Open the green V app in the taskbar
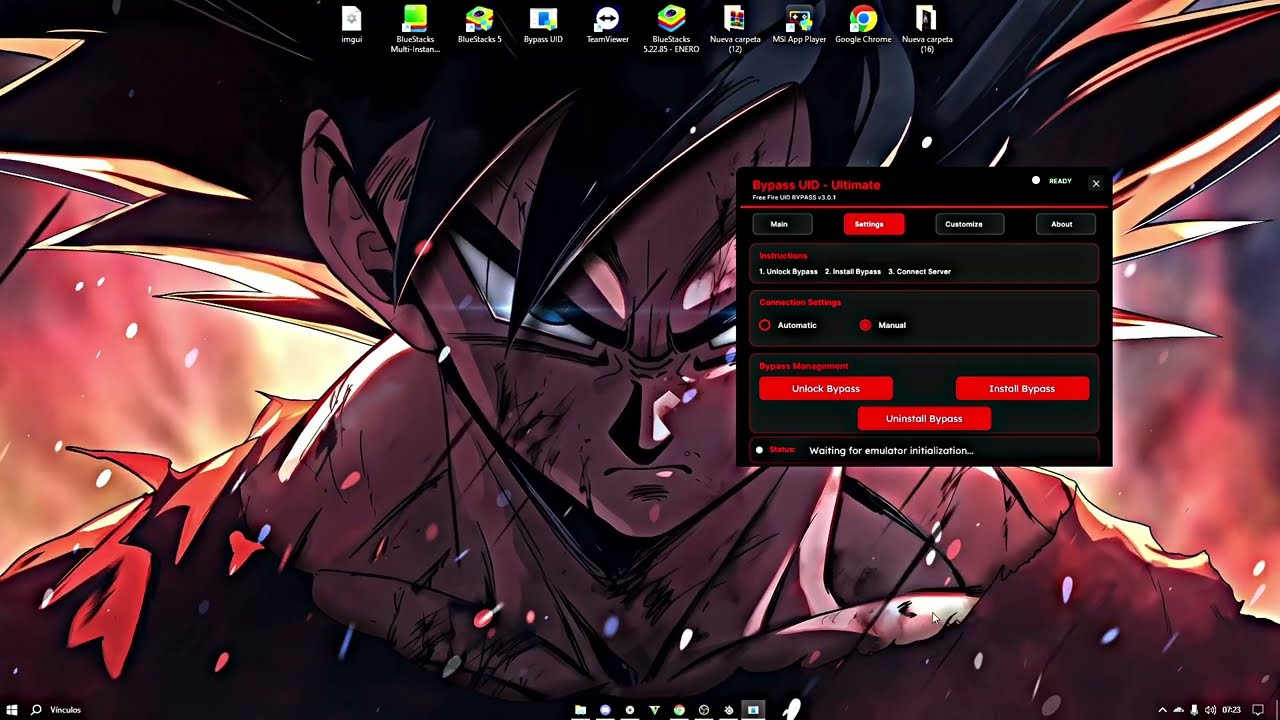This screenshot has height=720, width=1280. [x=654, y=710]
